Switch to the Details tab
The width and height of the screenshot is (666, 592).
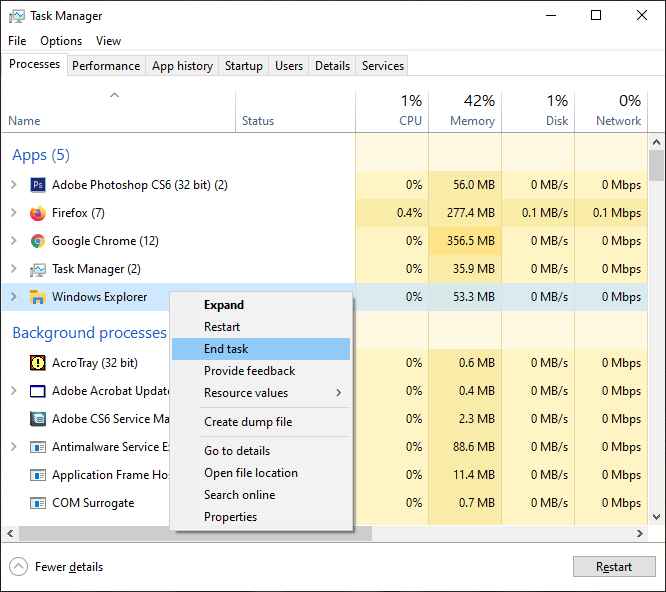333,66
